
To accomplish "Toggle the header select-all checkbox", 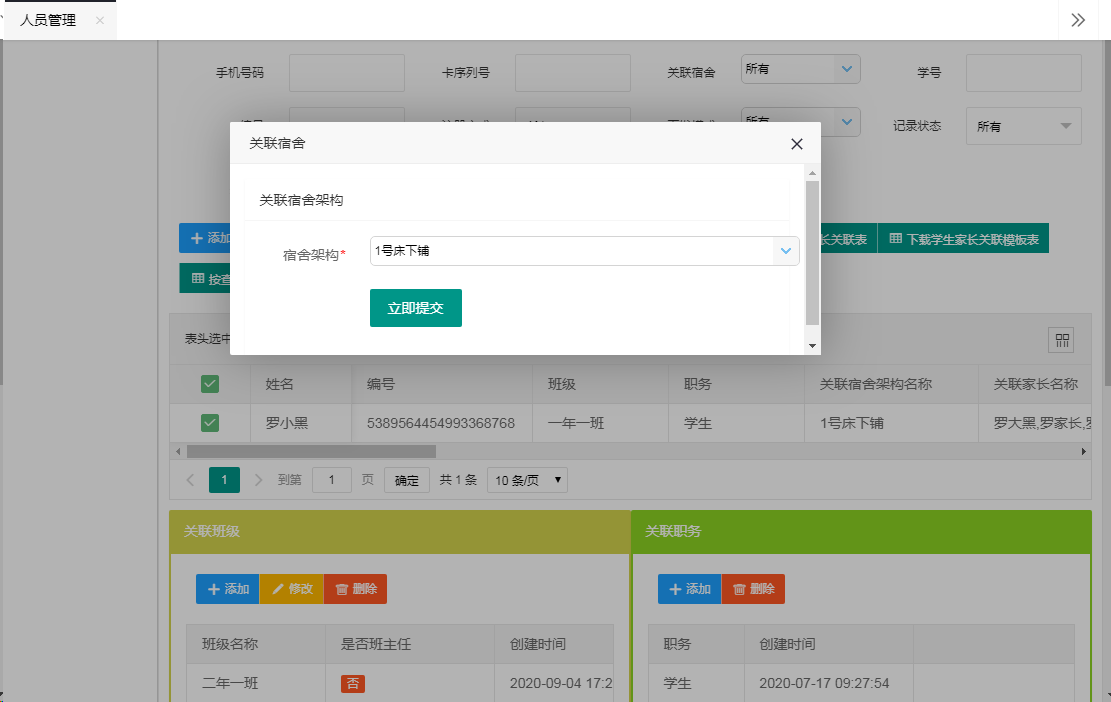I will pyautogui.click(x=210, y=384).
